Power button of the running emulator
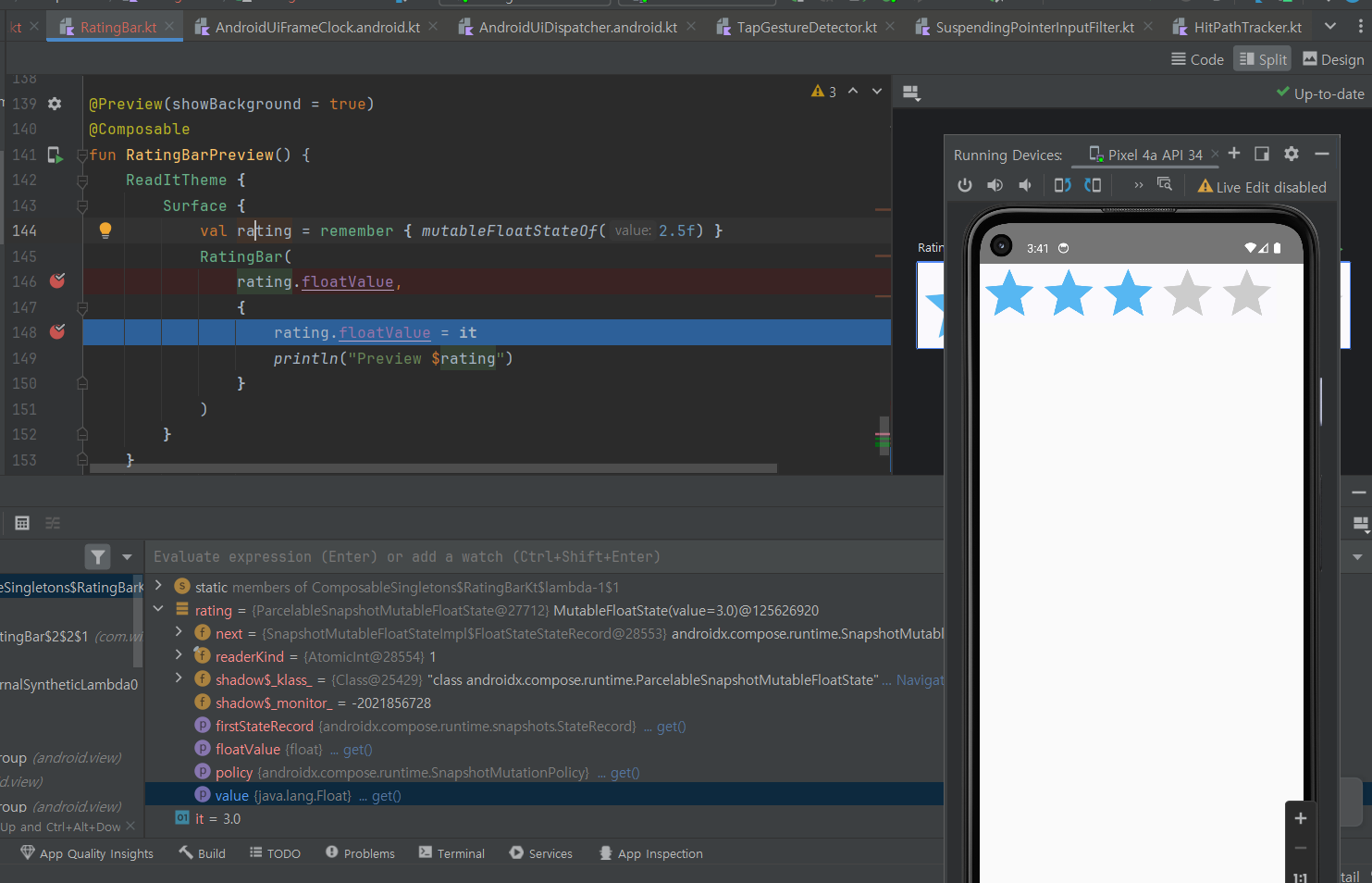The width and height of the screenshot is (1372, 883). click(965, 185)
